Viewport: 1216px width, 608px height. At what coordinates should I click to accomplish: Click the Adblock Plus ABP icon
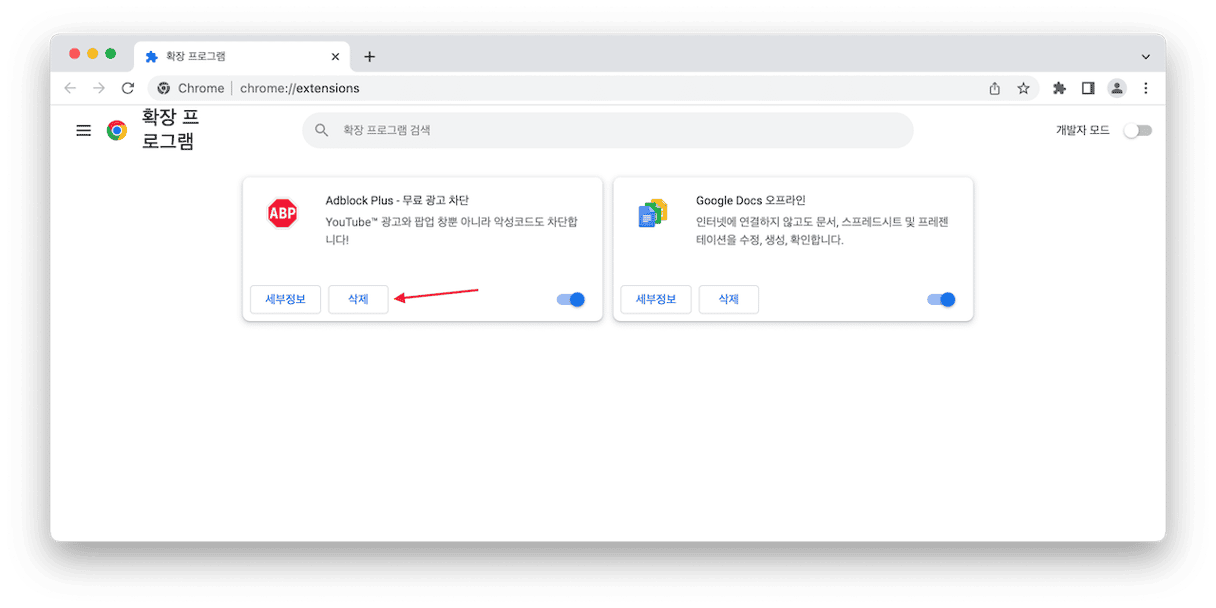[282, 213]
